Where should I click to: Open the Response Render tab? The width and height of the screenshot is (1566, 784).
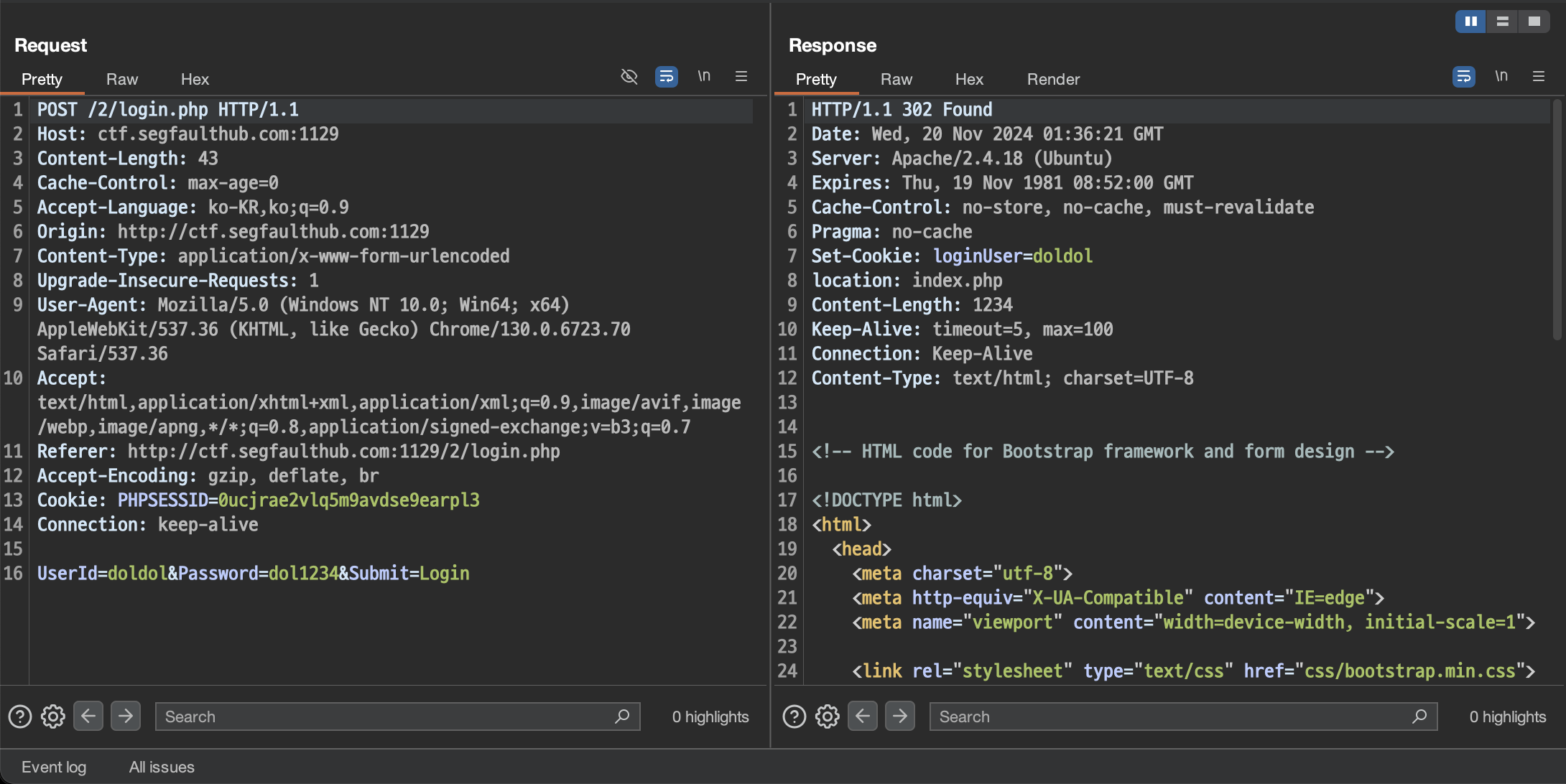(1053, 79)
